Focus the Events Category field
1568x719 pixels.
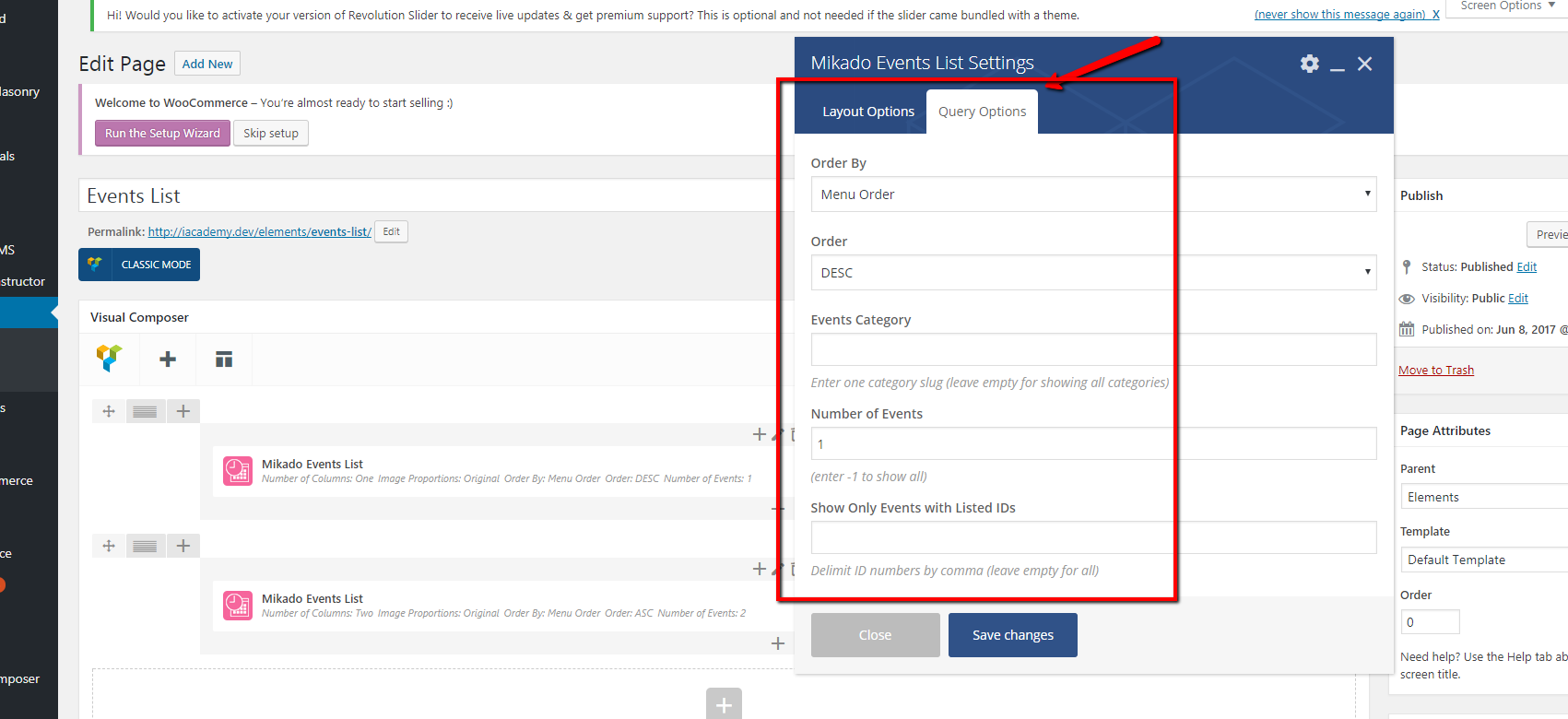point(1093,350)
